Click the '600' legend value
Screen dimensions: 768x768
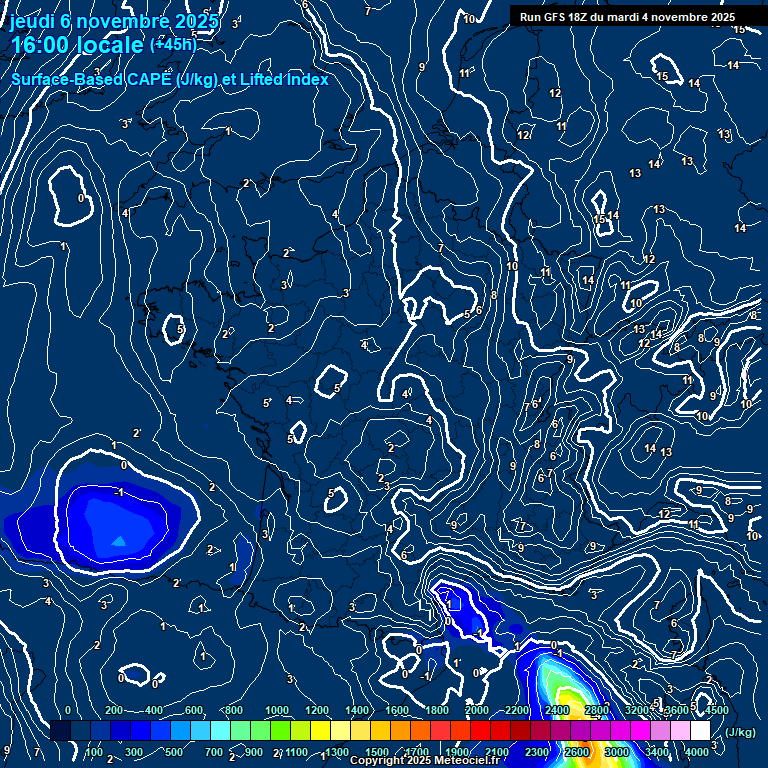pos(194,710)
